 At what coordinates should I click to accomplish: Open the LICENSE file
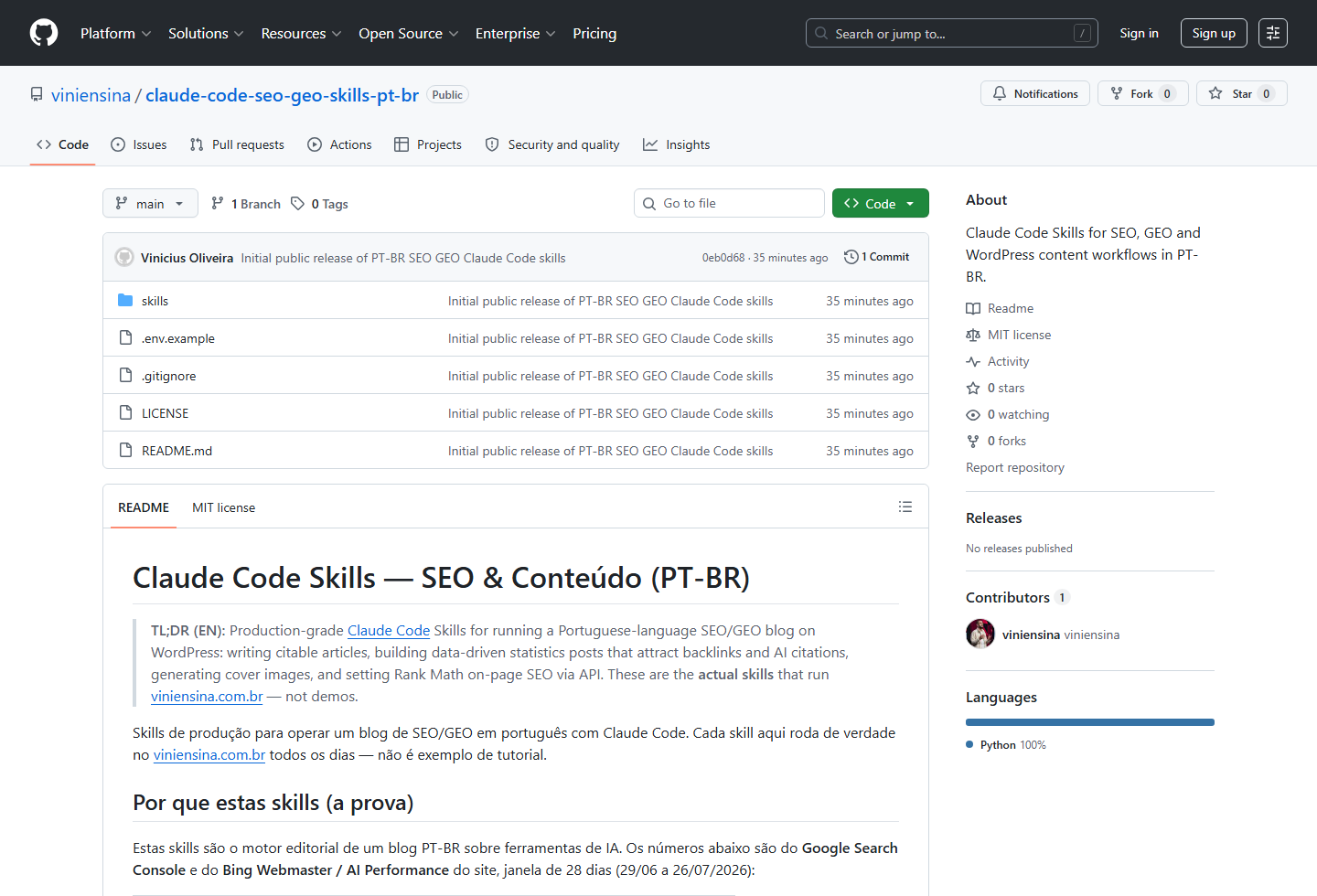pyautogui.click(x=165, y=413)
